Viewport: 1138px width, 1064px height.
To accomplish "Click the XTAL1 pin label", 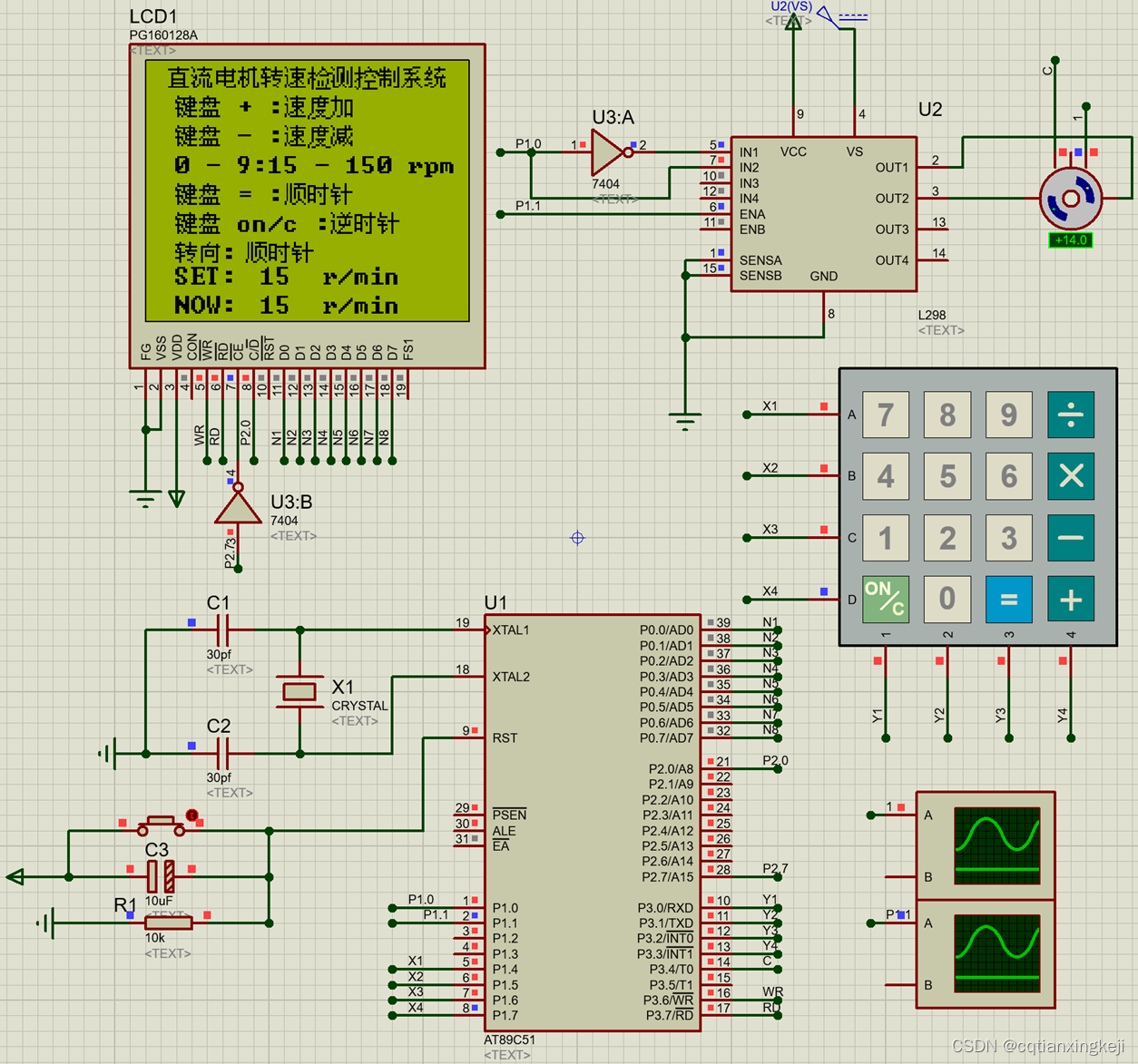I will (511, 630).
